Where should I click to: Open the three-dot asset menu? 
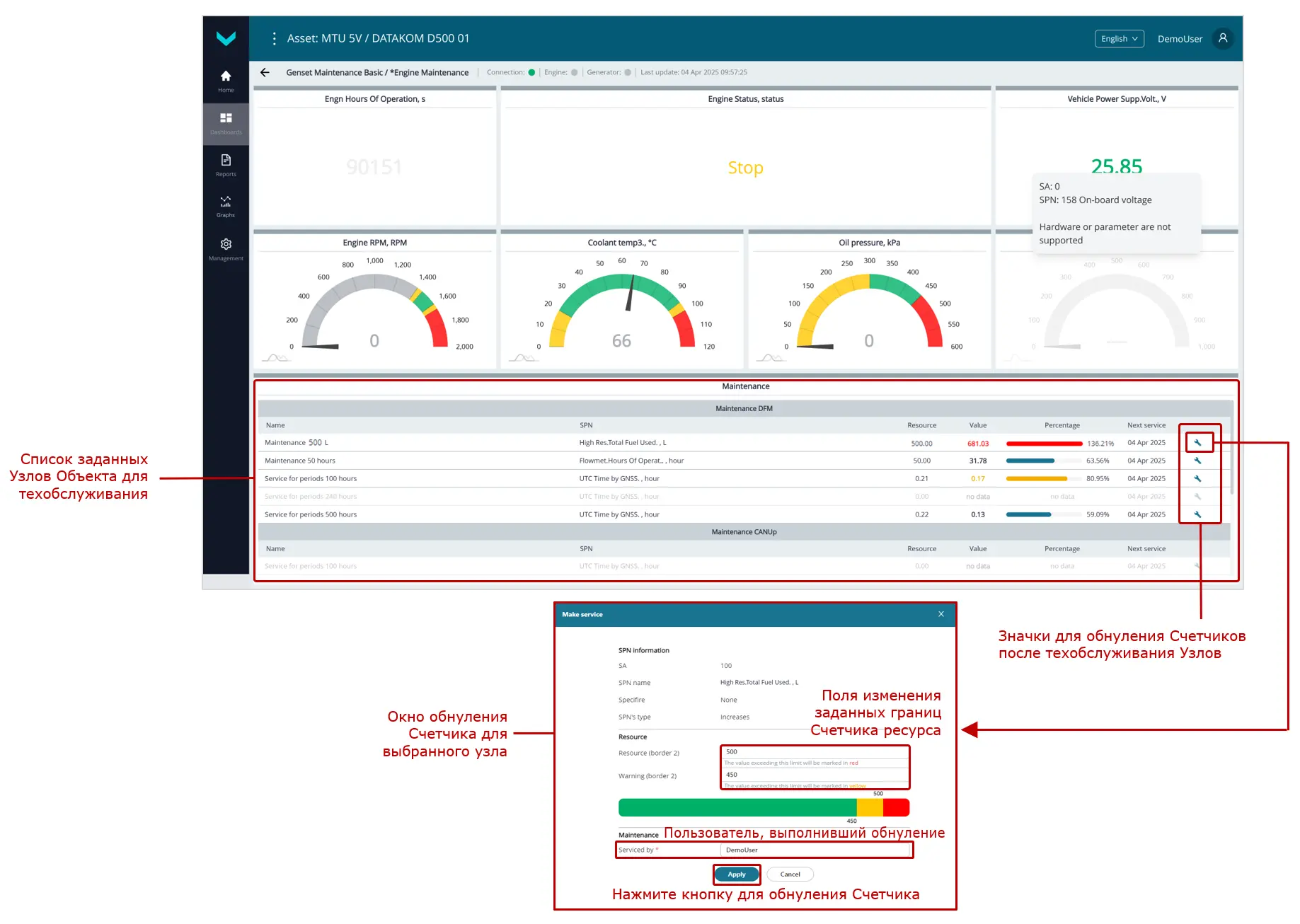(x=275, y=39)
